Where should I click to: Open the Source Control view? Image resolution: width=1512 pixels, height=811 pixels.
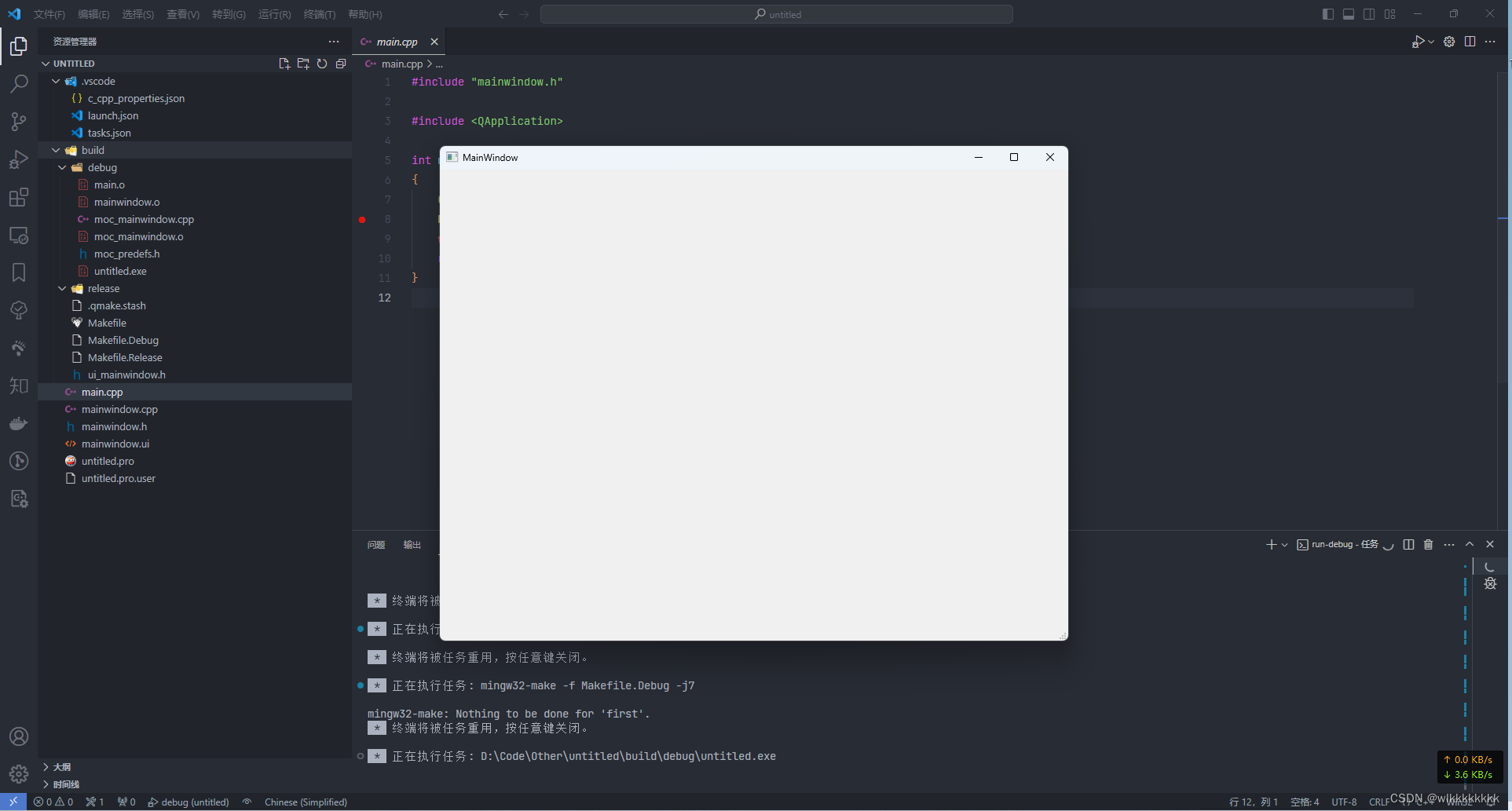[19, 122]
